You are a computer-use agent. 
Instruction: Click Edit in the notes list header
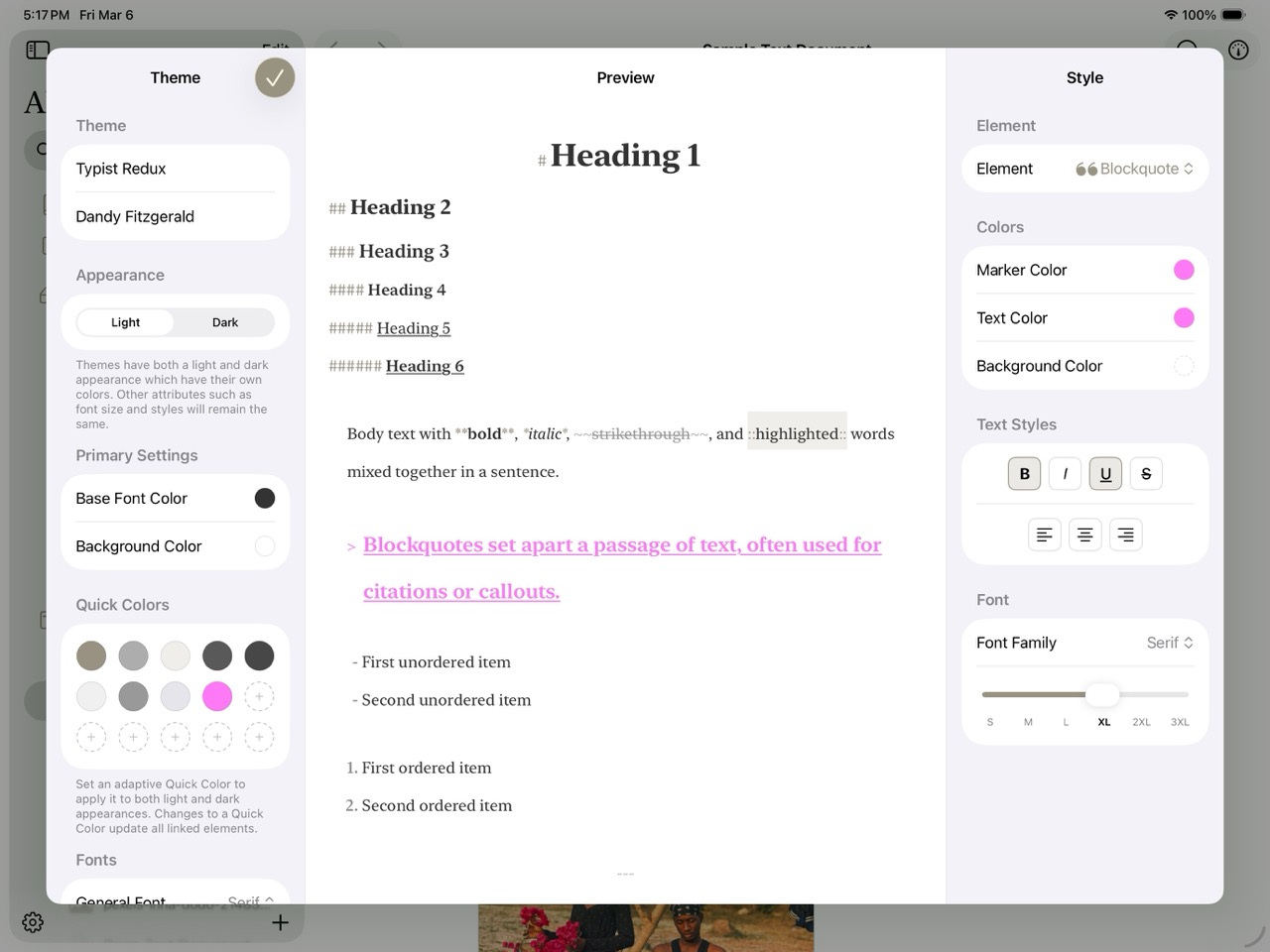coord(275,50)
